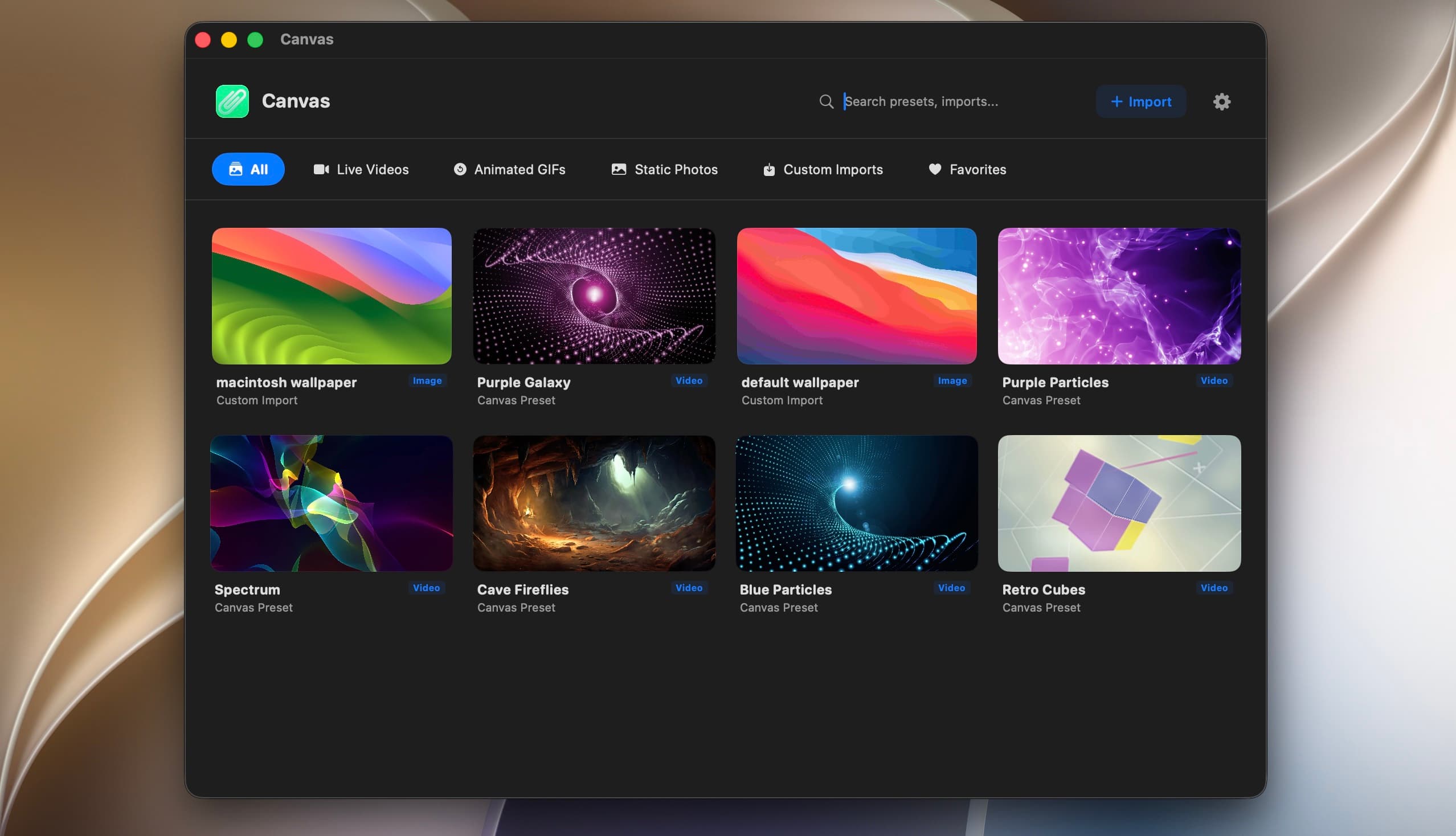Click "Custom Import" under macintosh wallpaper
The width and height of the screenshot is (1456, 836).
tap(257, 400)
